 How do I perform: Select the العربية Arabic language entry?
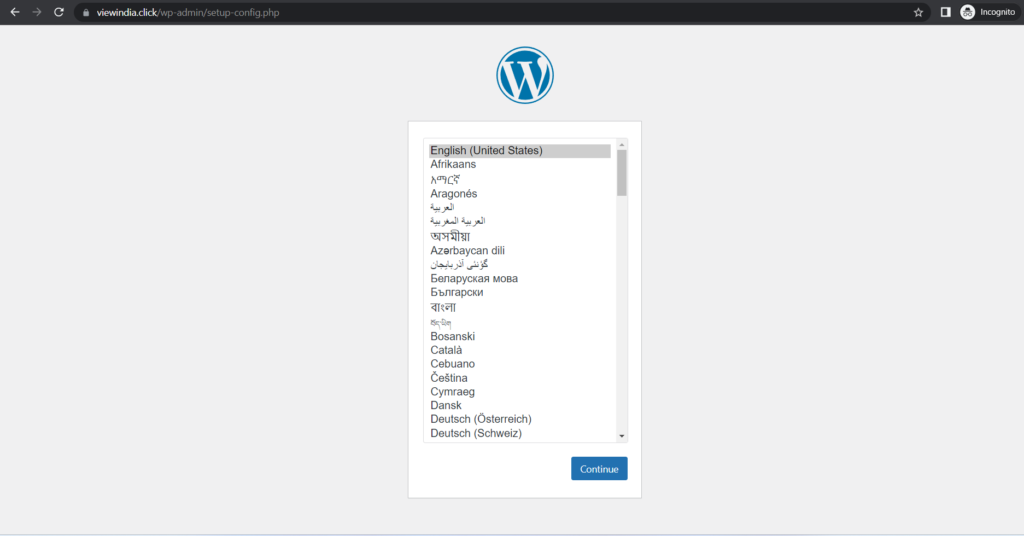(x=520, y=208)
